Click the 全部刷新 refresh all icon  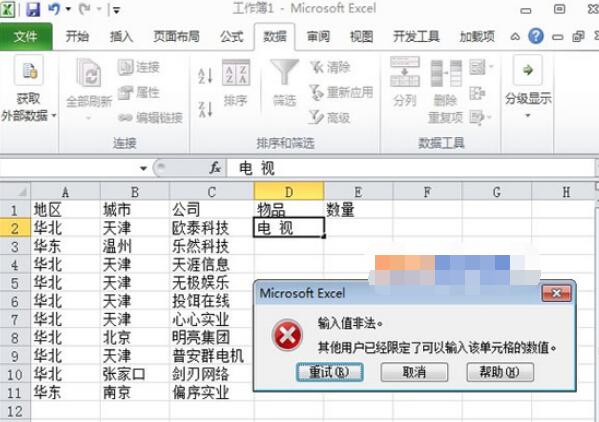coord(89,89)
